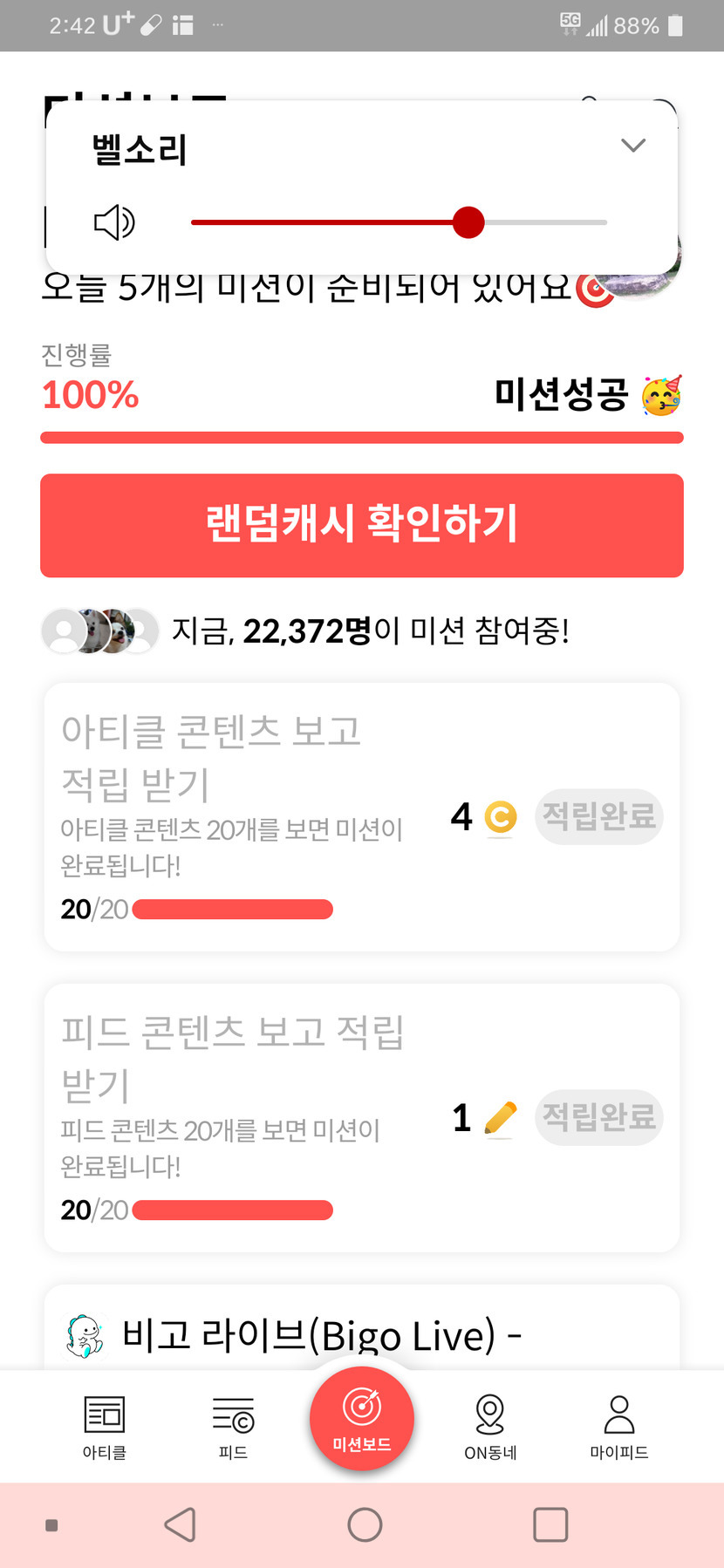
Task: Tap the gold coin reward icon
Action: [500, 817]
